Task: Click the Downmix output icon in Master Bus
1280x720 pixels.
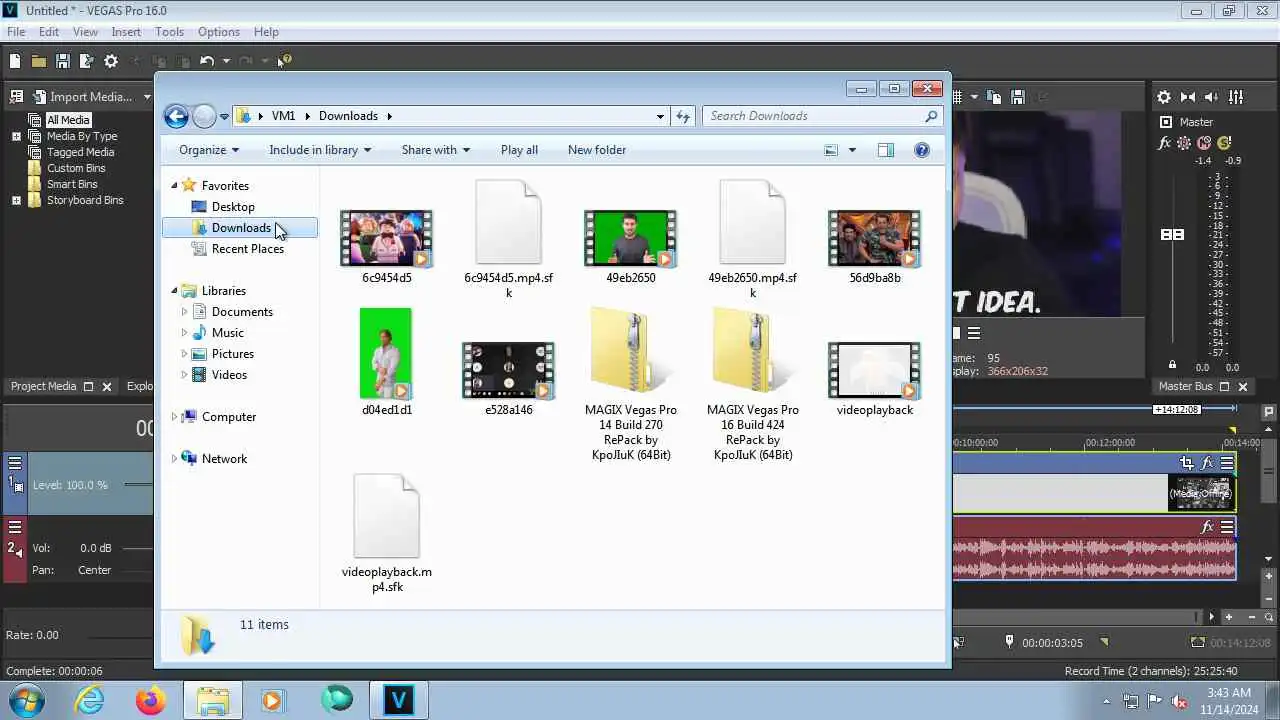Action: tap(1188, 97)
